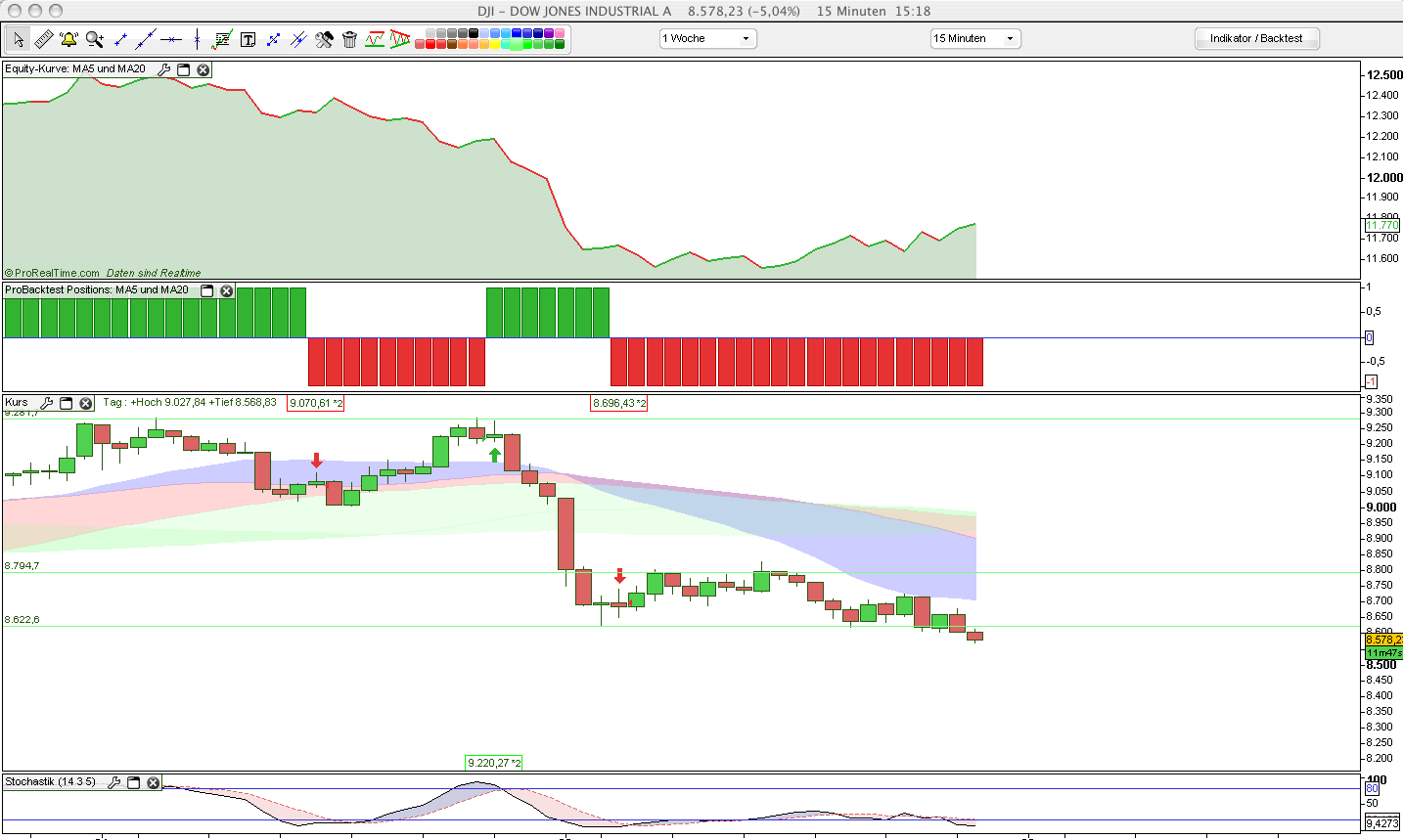The image size is (1403, 840).
Task: Open the alert bell tool
Action: point(68,39)
